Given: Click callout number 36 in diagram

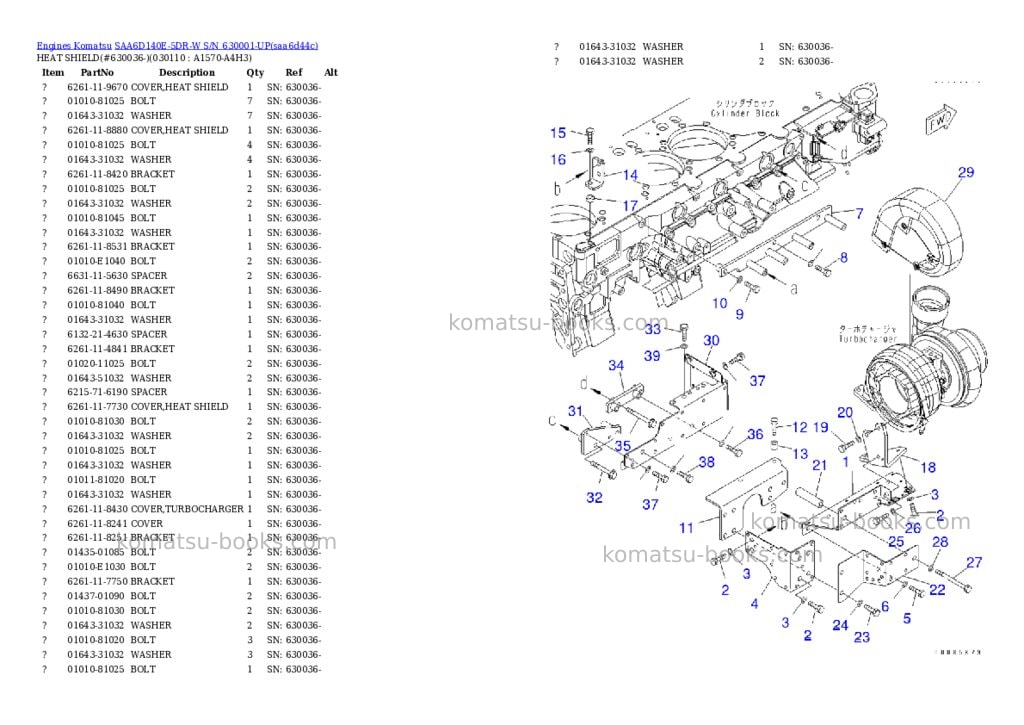Looking at the screenshot, I should 755,434.
